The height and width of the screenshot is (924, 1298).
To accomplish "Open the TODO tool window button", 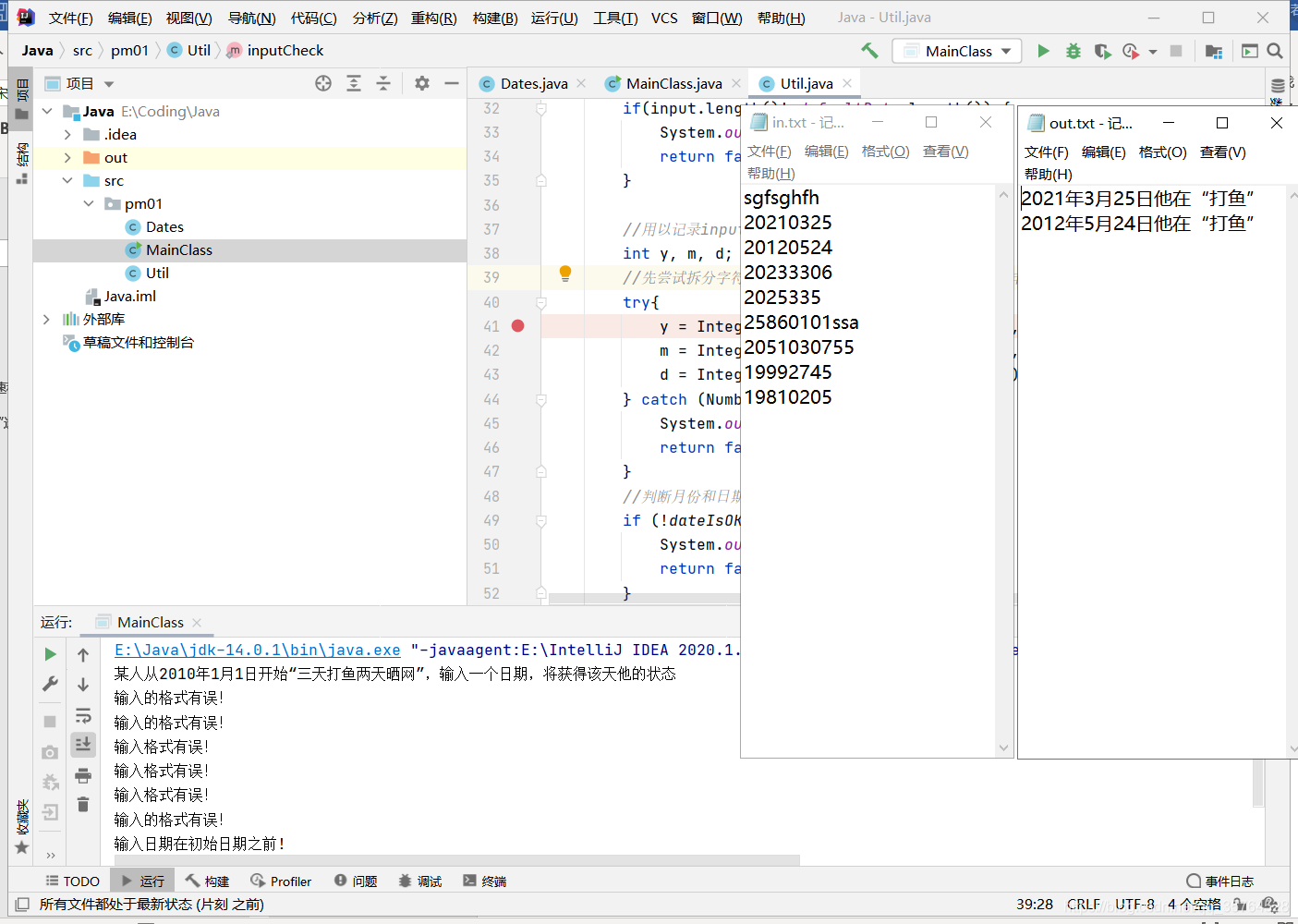I will pyautogui.click(x=72, y=881).
